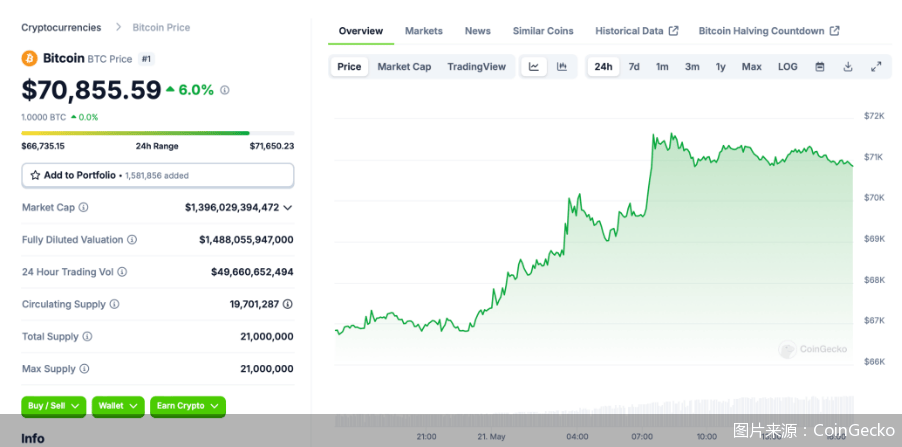Click the $49,660,652,494 trading volume value
This screenshot has width=902, height=447.
click(x=252, y=272)
